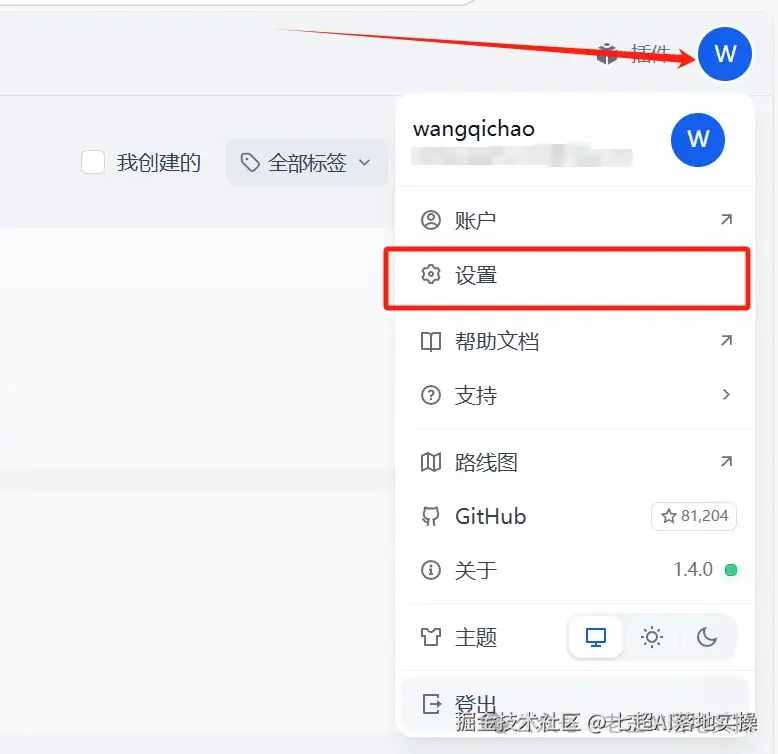Check the 我创建的 checkbox

[93, 162]
